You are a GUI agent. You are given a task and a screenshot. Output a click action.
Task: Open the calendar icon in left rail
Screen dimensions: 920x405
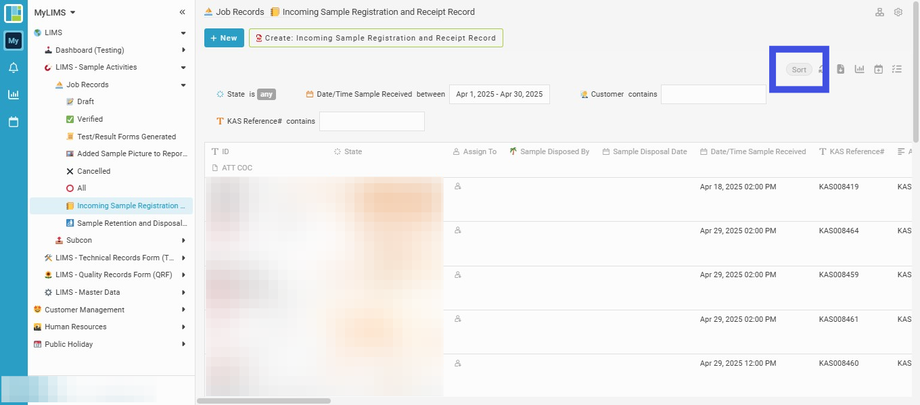pyautogui.click(x=13, y=122)
